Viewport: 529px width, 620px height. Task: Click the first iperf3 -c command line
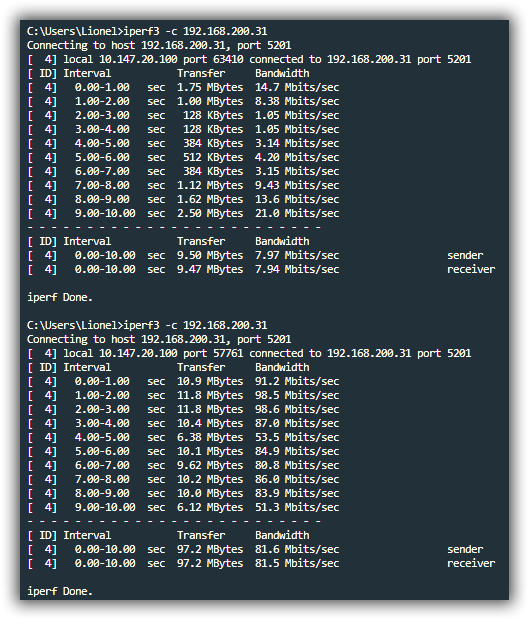click(x=147, y=31)
